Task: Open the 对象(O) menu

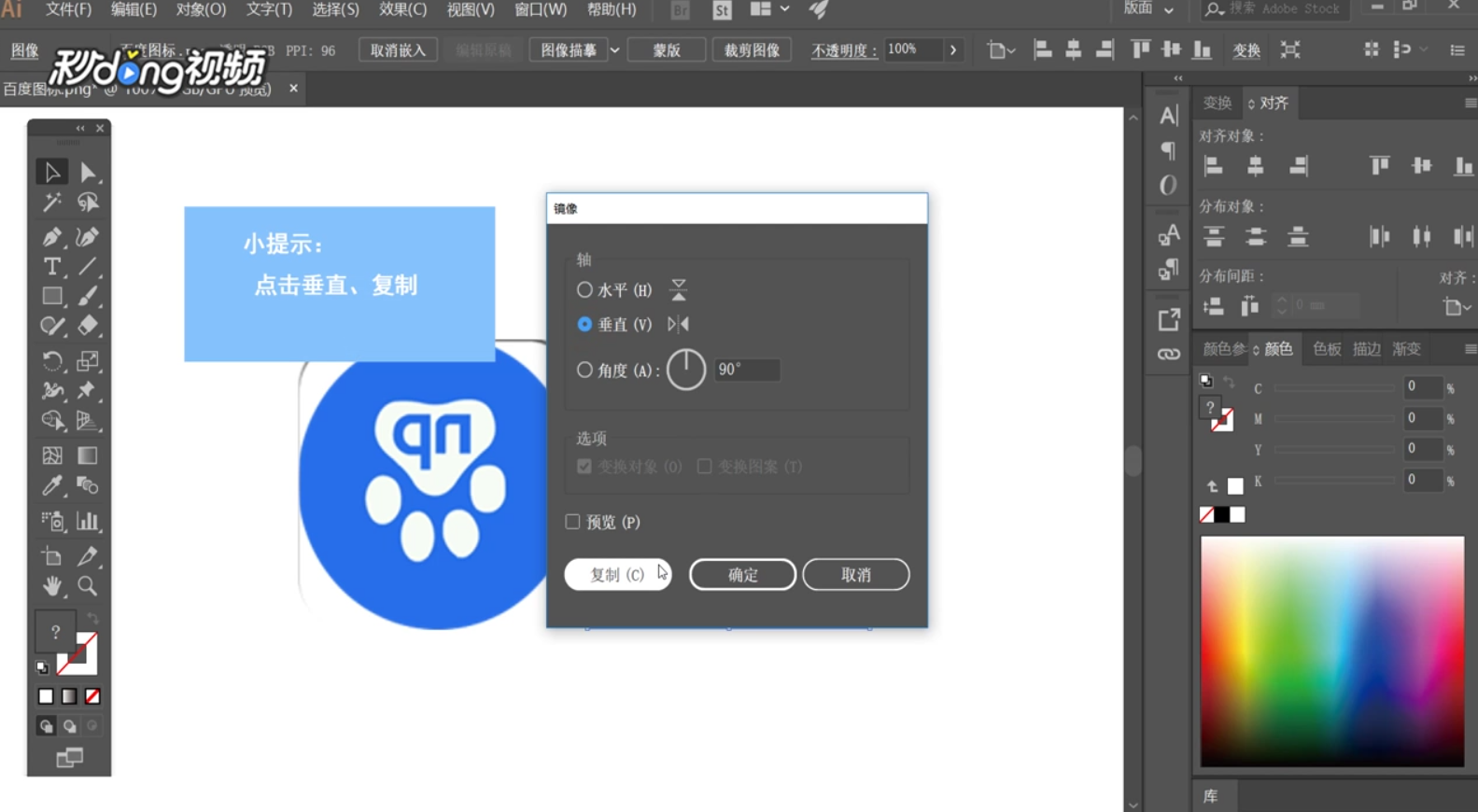Action: (x=201, y=9)
